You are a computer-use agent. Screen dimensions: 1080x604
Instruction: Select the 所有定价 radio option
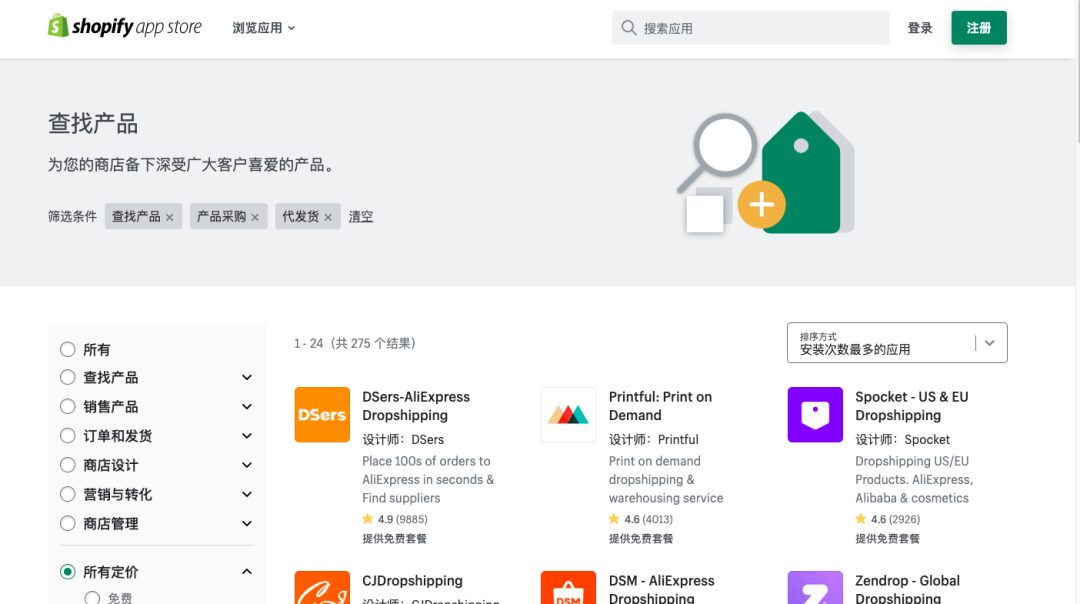(x=68, y=572)
